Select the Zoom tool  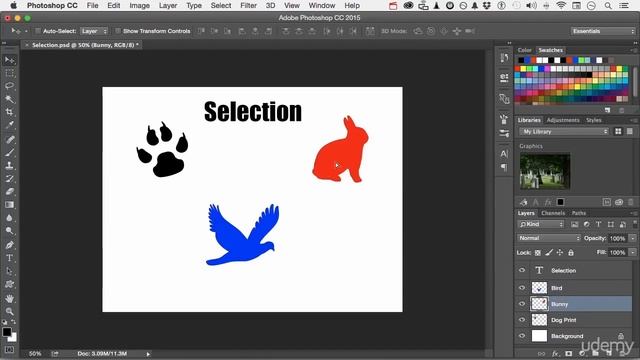(9, 311)
